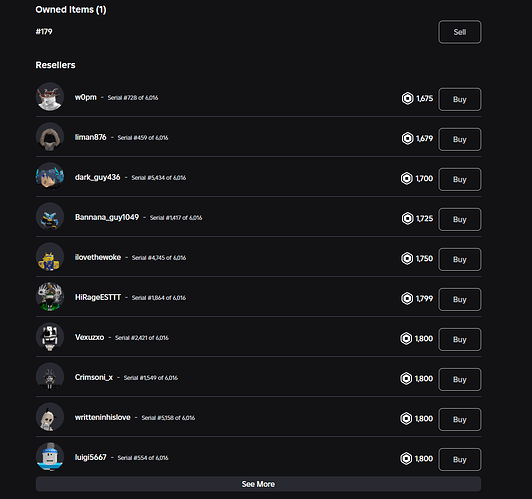Open ilovethewoke's avatar thumbnail
This screenshot has width=532, height=499.
pyautogui.click(x=50, y=257)
